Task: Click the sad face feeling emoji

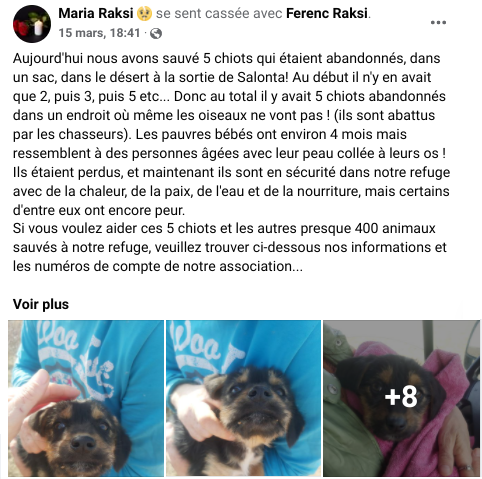Action: click(145, 14)
